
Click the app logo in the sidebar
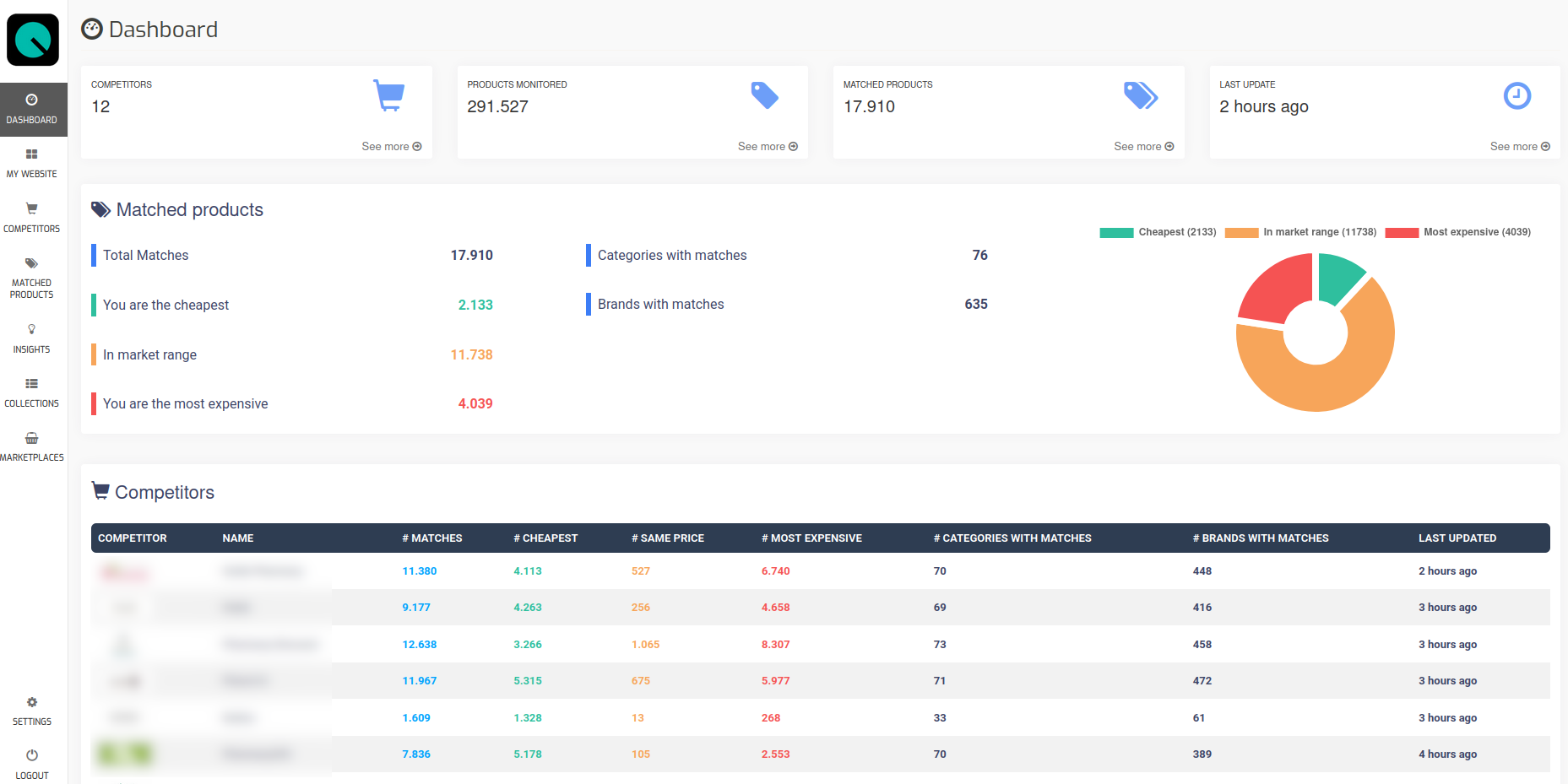click(x=33, y=40)
